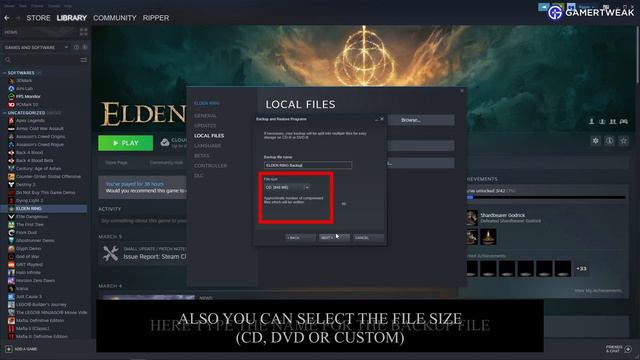Image resolution: width=640 pixels, height=360 pixels.
Task: Select Halo Infinite in the library
Action: pyautogui.click(x=28, y=272)
